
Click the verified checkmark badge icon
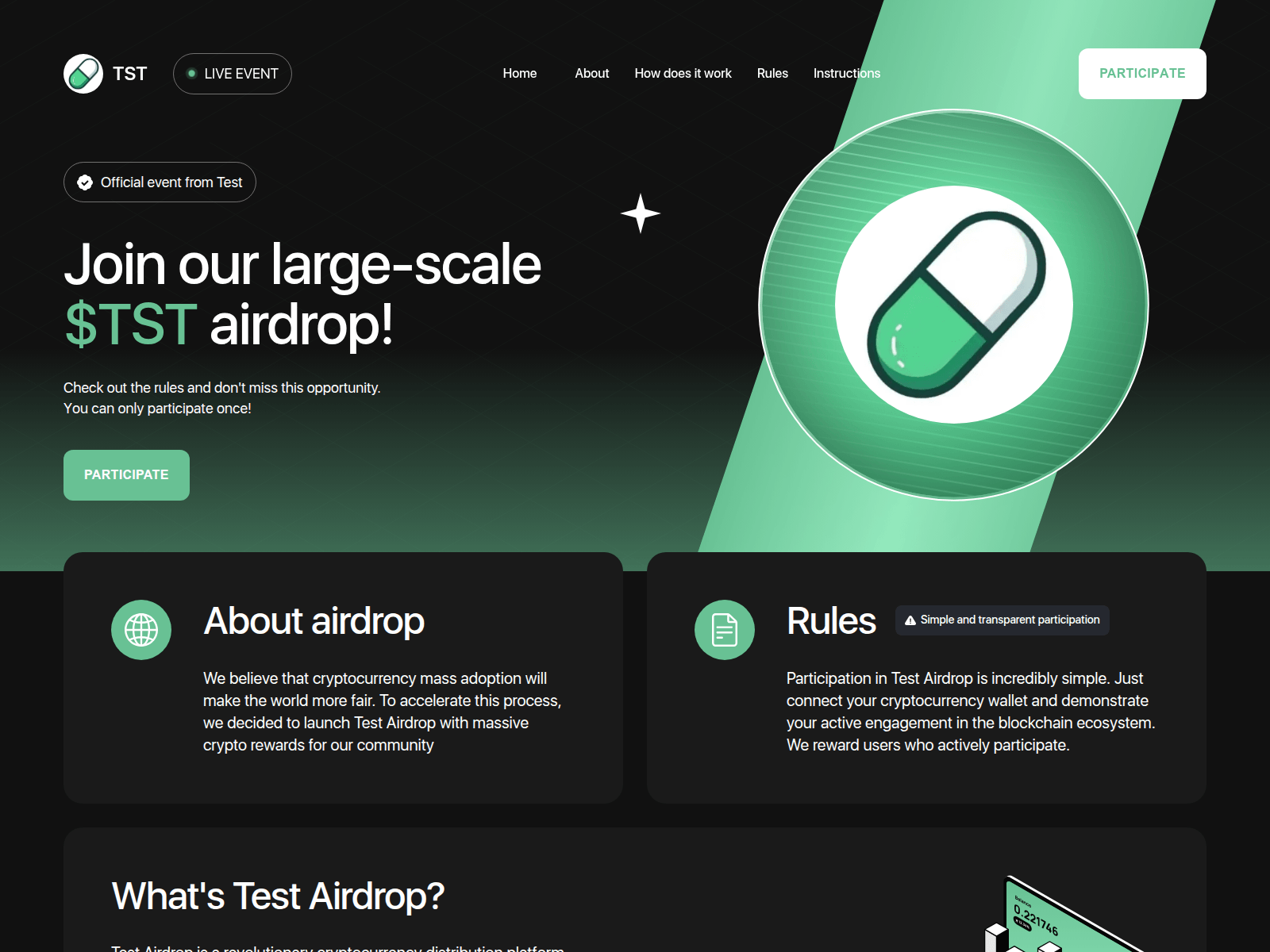85,182
